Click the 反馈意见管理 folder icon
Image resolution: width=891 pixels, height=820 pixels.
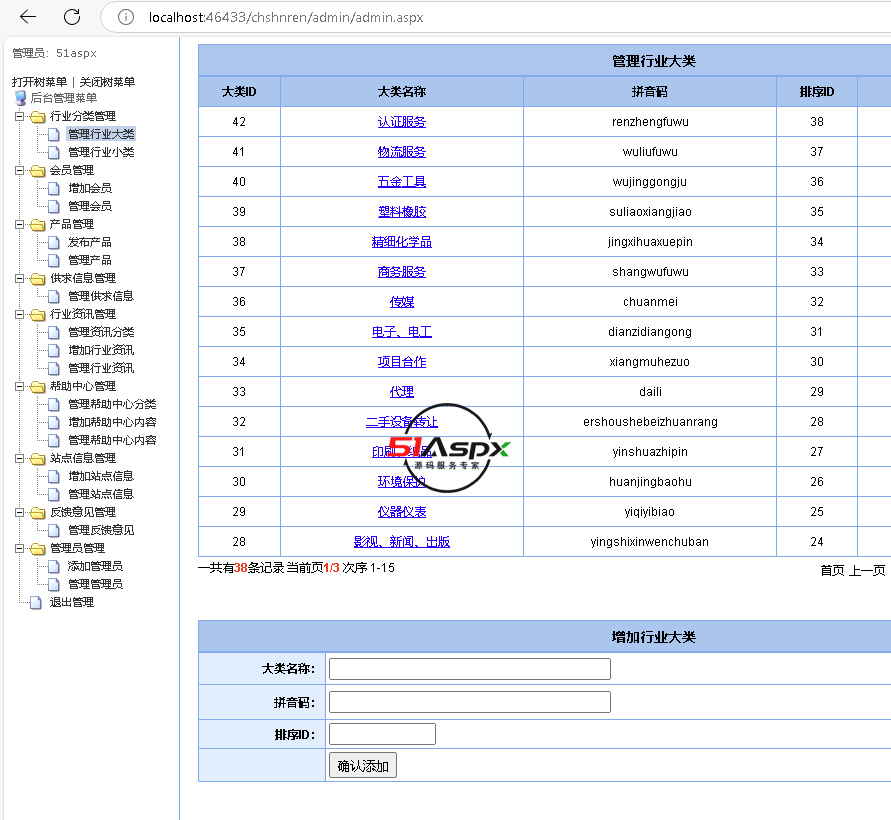coord(38,513)
